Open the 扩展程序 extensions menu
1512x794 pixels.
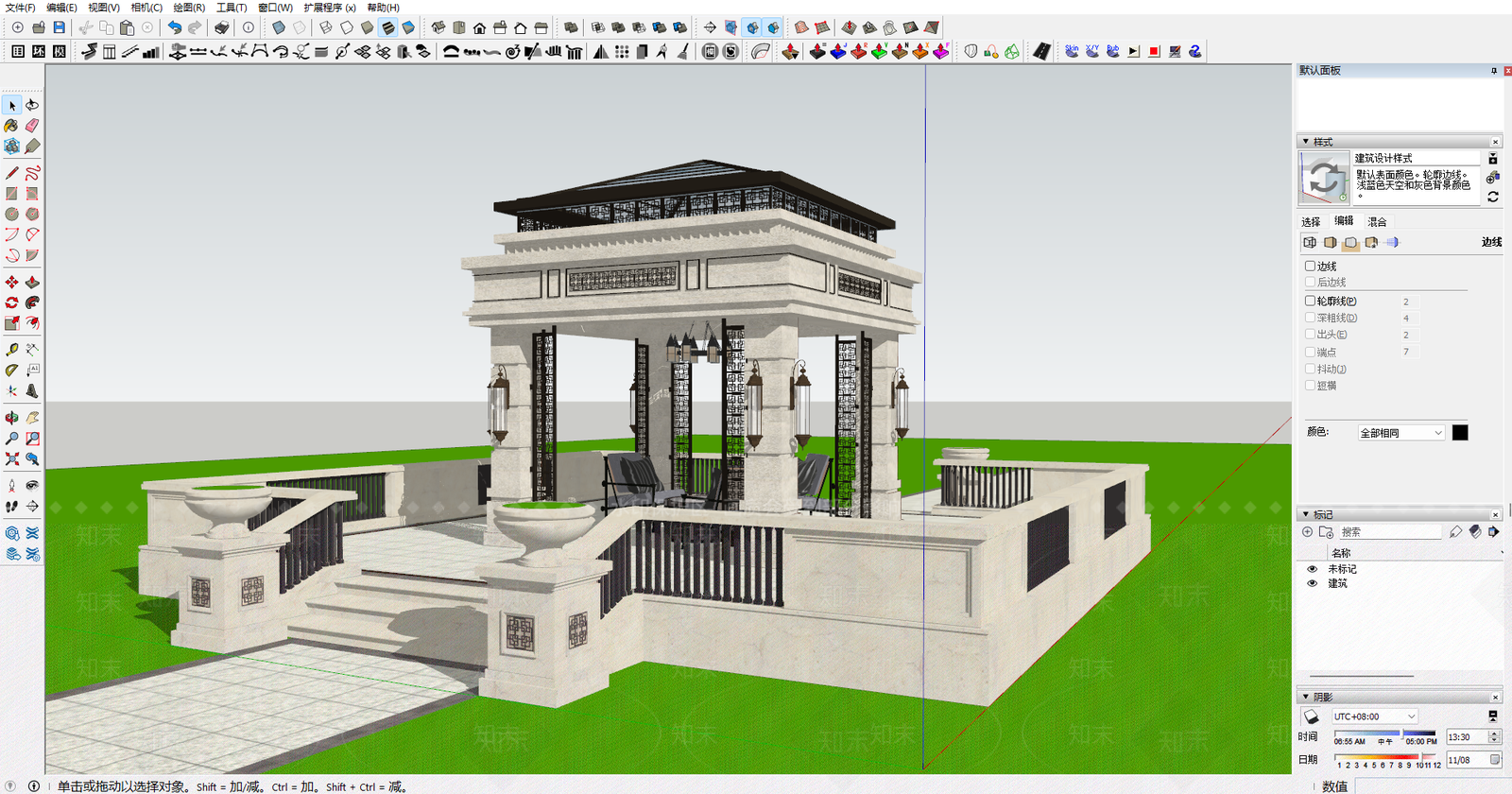(330, 8)
